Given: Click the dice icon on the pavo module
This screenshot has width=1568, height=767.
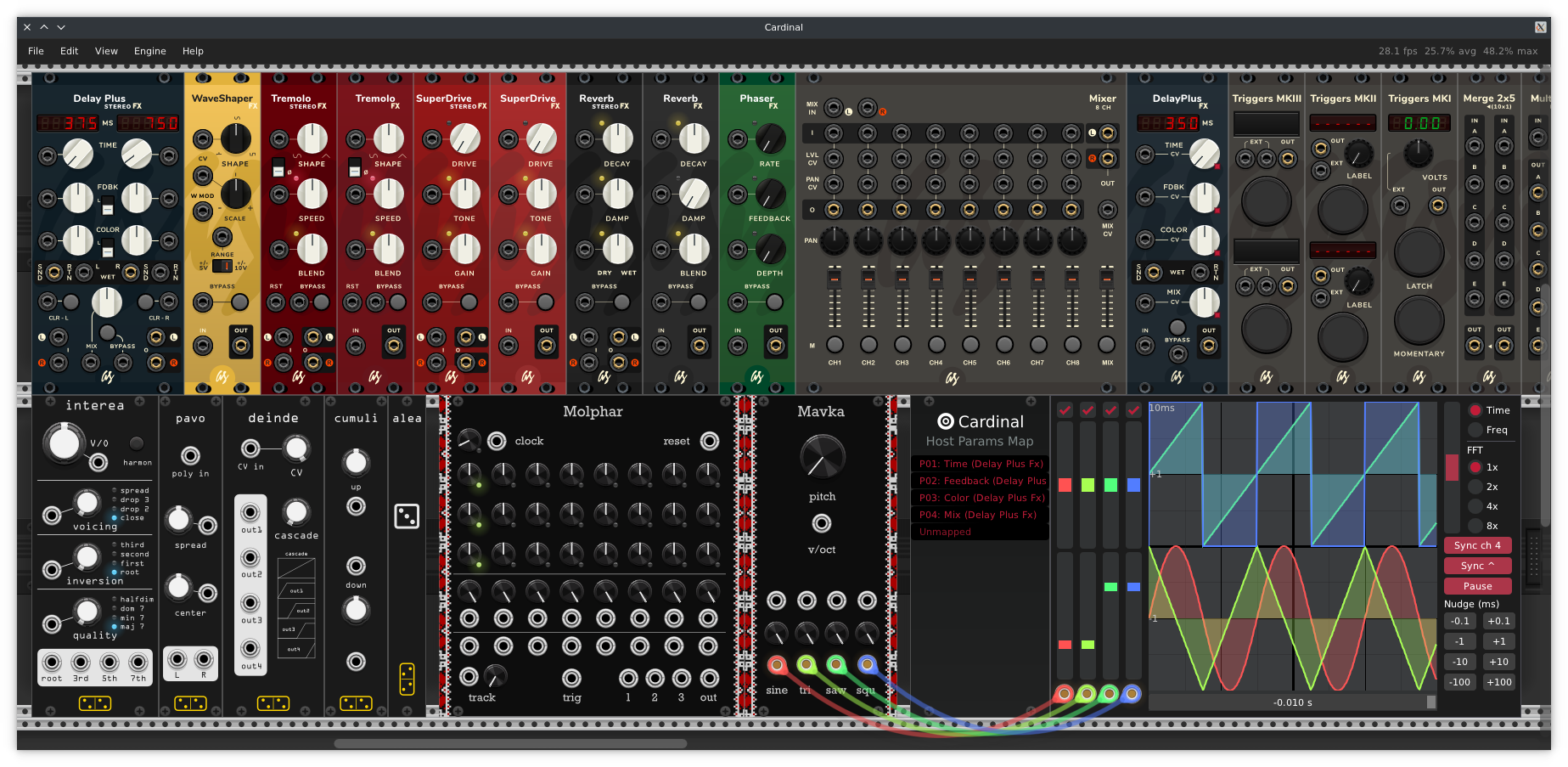Looking at the screenshot, I should click(x=191, y=703).
